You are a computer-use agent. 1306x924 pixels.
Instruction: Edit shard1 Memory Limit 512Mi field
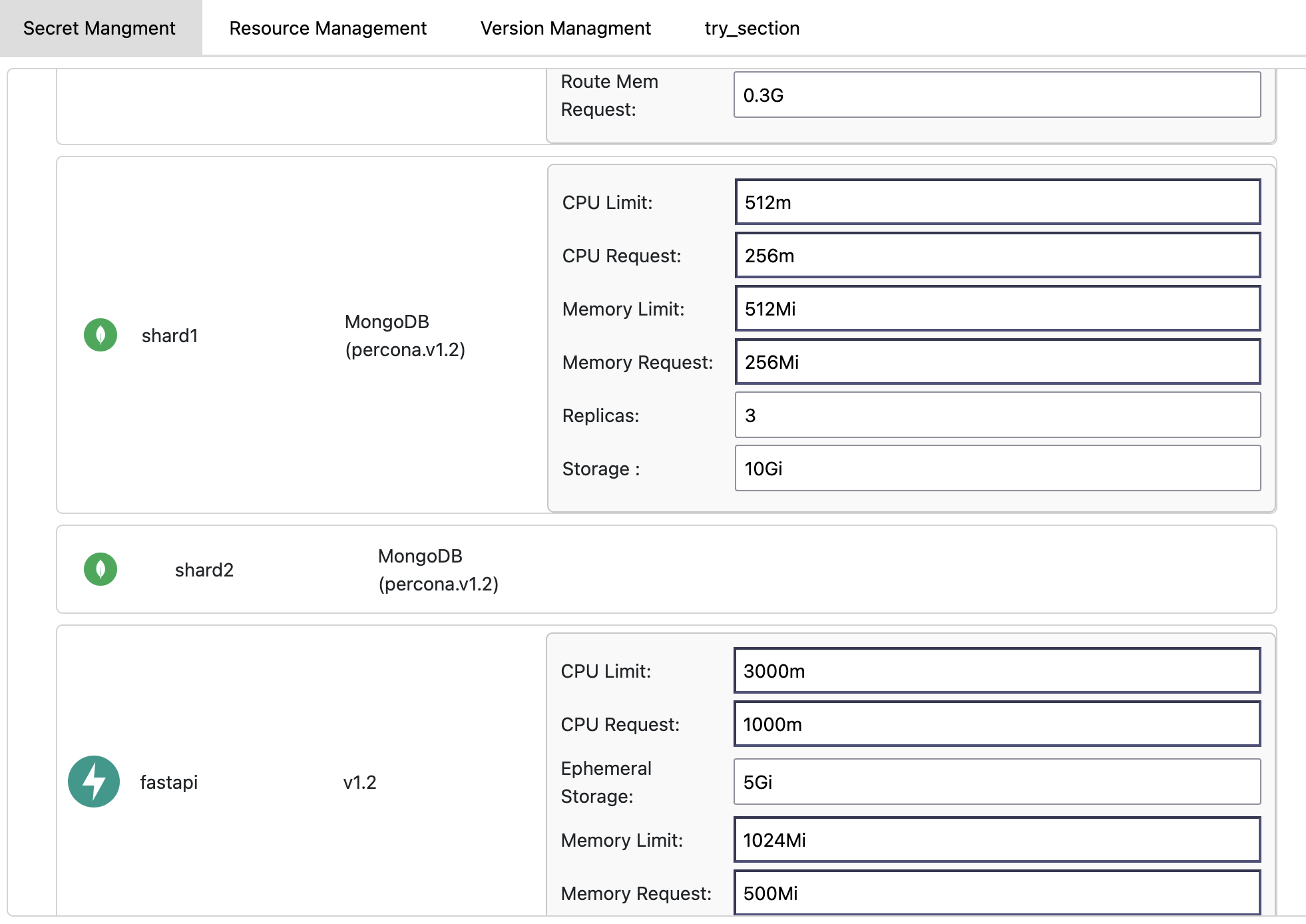point(997,309)
